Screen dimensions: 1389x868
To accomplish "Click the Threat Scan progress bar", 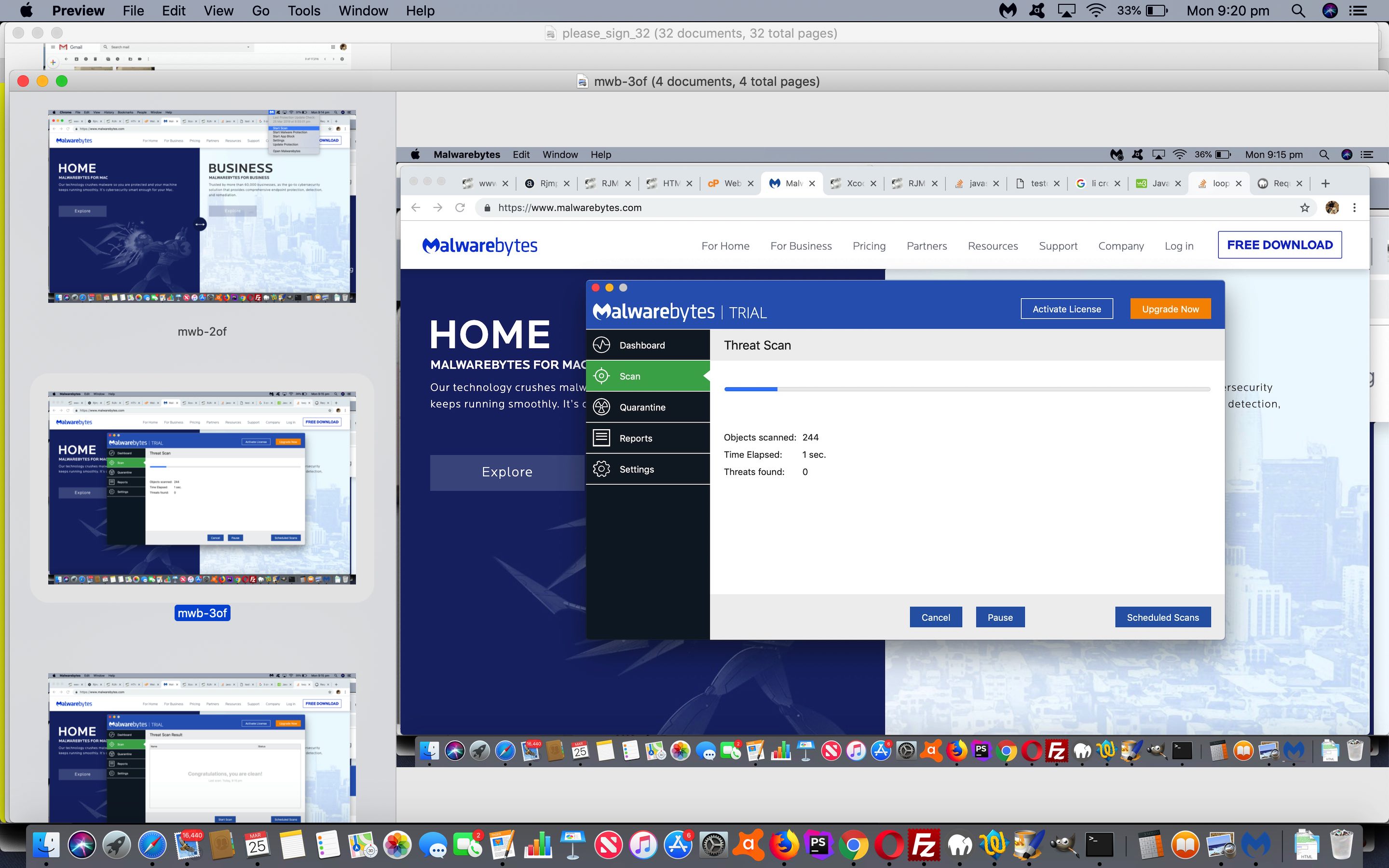I will click(x=967, y=389).
